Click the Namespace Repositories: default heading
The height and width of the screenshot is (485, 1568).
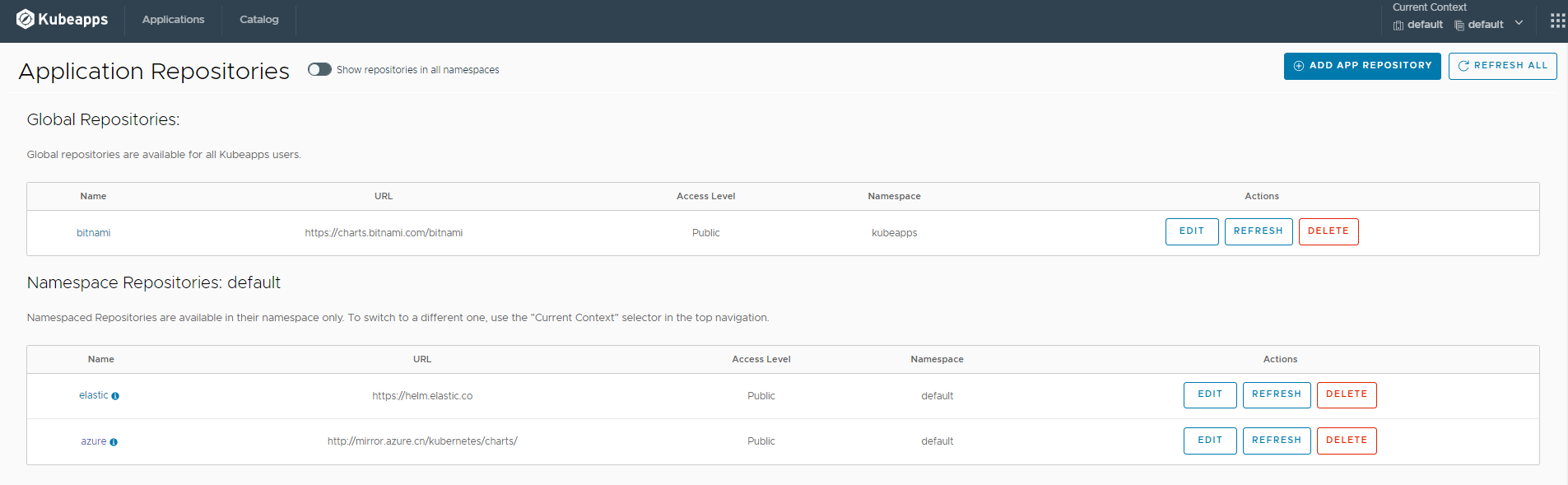pyautogui.click(x=154, y=282)
